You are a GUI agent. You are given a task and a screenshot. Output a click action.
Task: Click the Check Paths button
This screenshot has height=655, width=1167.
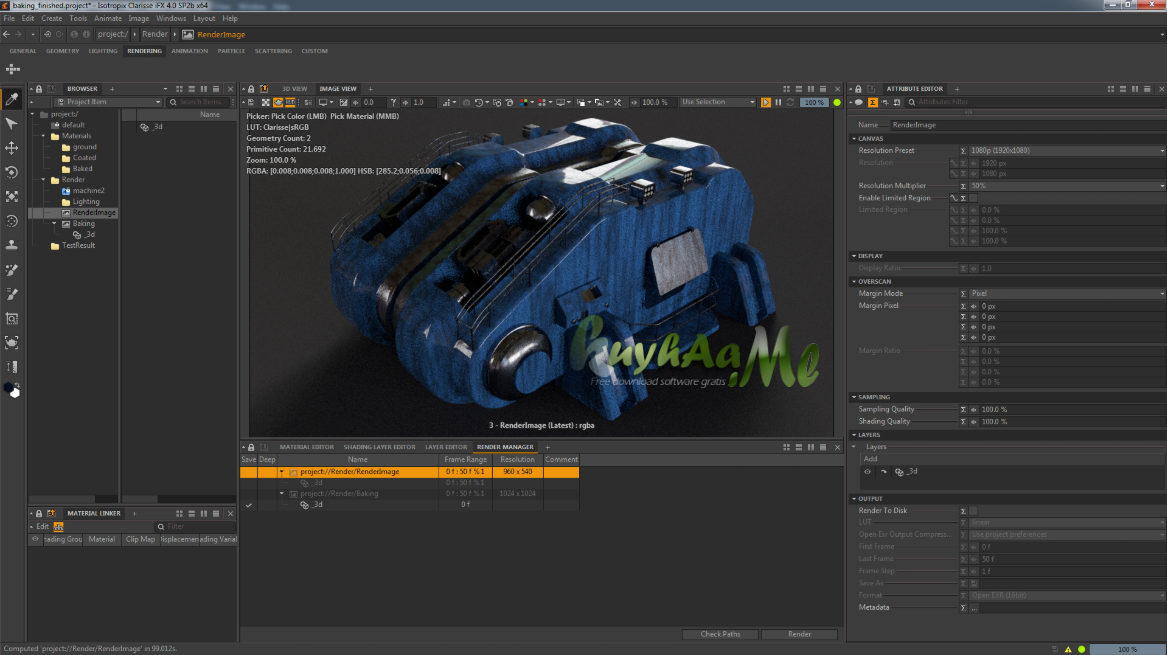[720, 634]
